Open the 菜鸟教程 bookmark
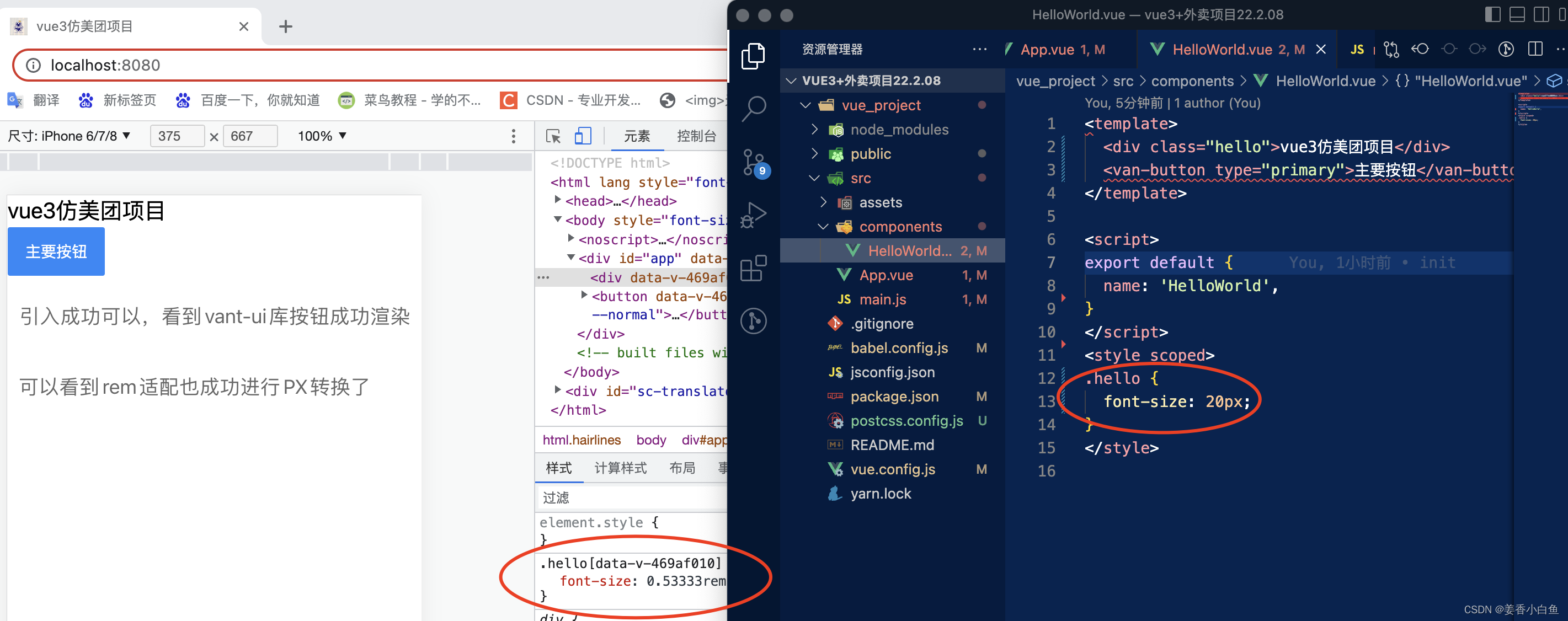The height and width of the screenshot is (621, 1568). pyautogui.click(x=409, y=100)
